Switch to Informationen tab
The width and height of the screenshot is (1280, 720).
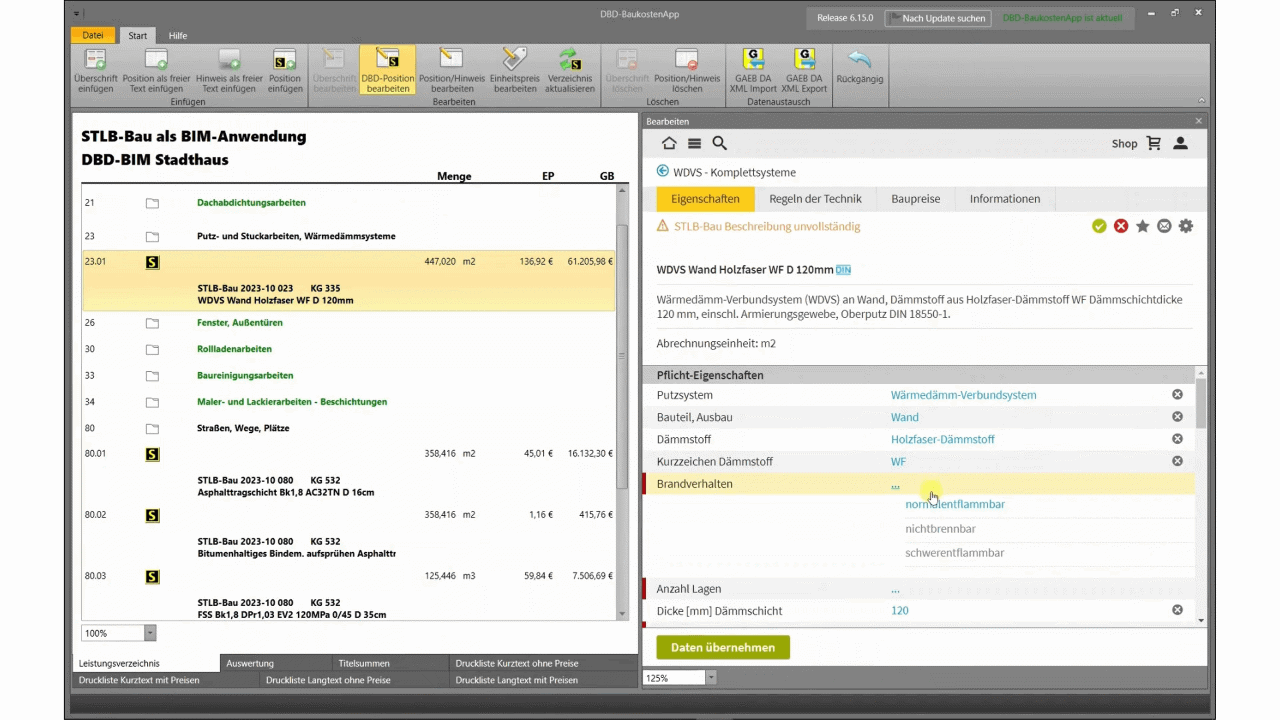tap(1005, 199)
